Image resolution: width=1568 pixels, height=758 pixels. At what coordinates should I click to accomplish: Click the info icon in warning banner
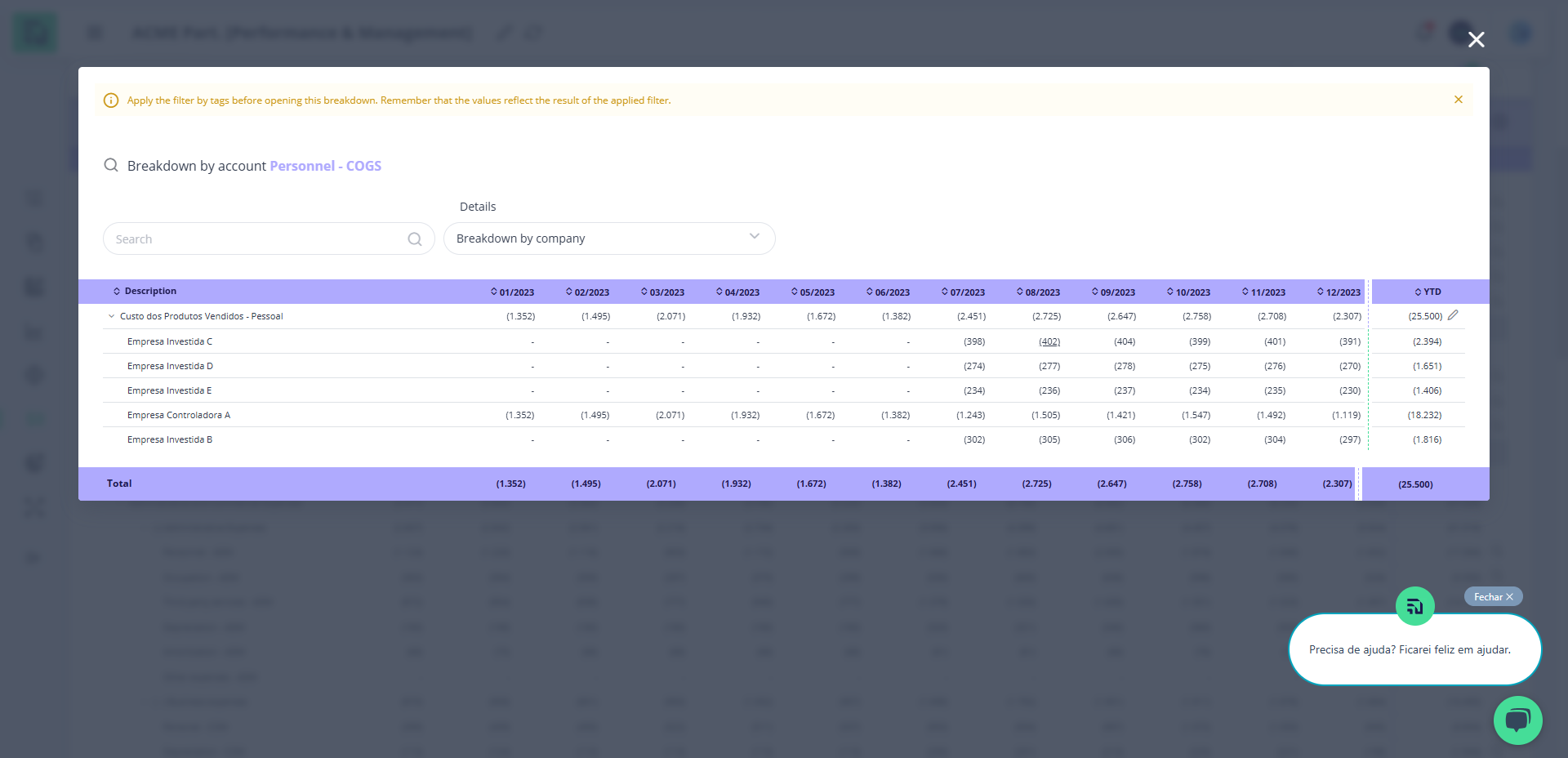(x=111, y=100)
